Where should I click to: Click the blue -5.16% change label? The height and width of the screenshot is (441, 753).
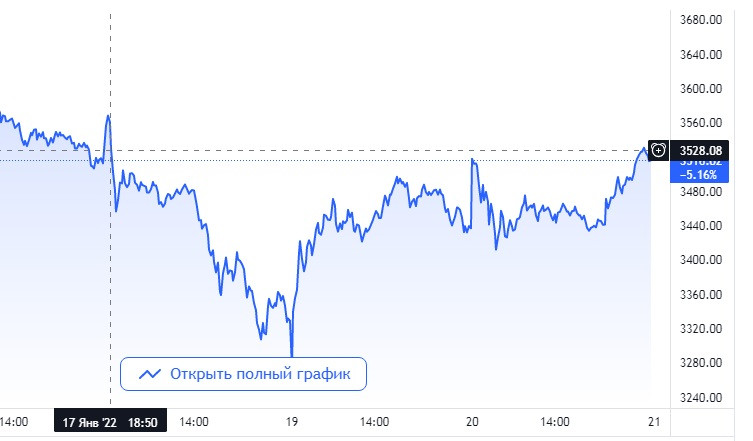tap(700, 172)
